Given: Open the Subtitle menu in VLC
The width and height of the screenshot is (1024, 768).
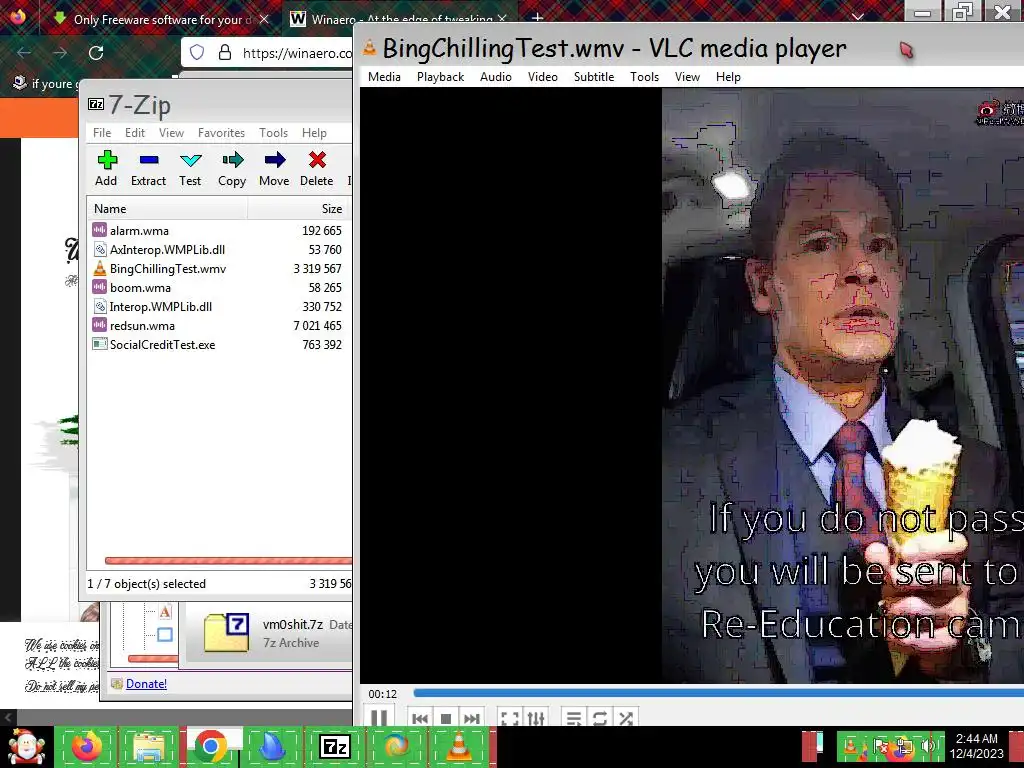Looking at the screenshot, I should pos(594,77).
